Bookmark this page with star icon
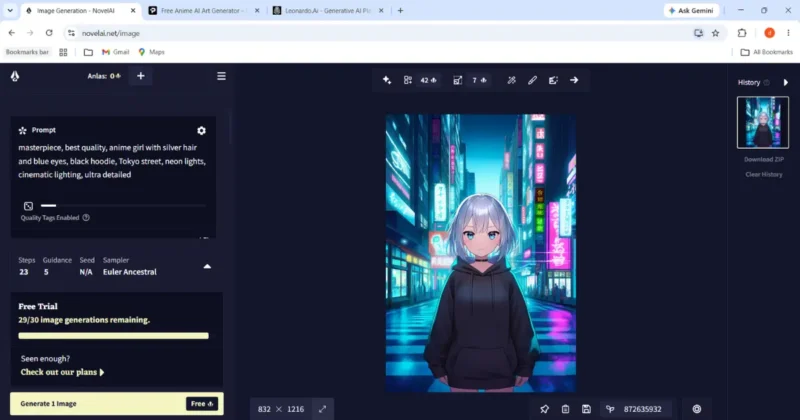The height and width of the screenshot is (420, 800). click(715, 33)
